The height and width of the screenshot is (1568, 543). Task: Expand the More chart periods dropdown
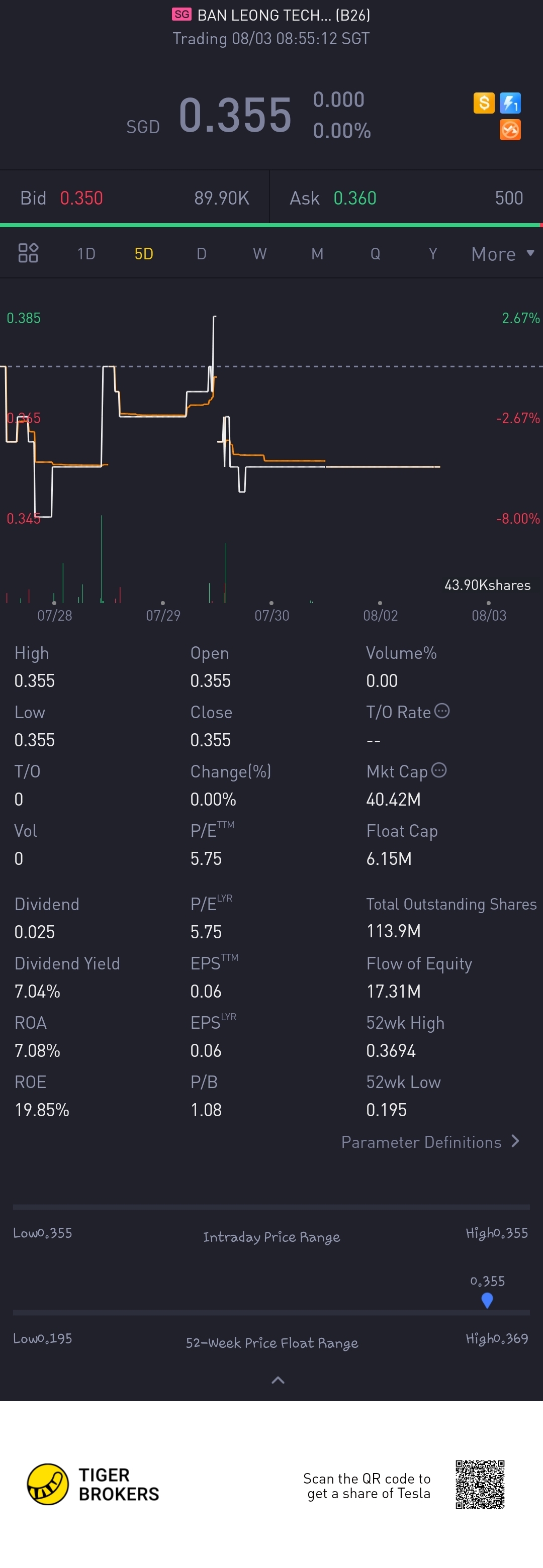[x=503, y=254]
